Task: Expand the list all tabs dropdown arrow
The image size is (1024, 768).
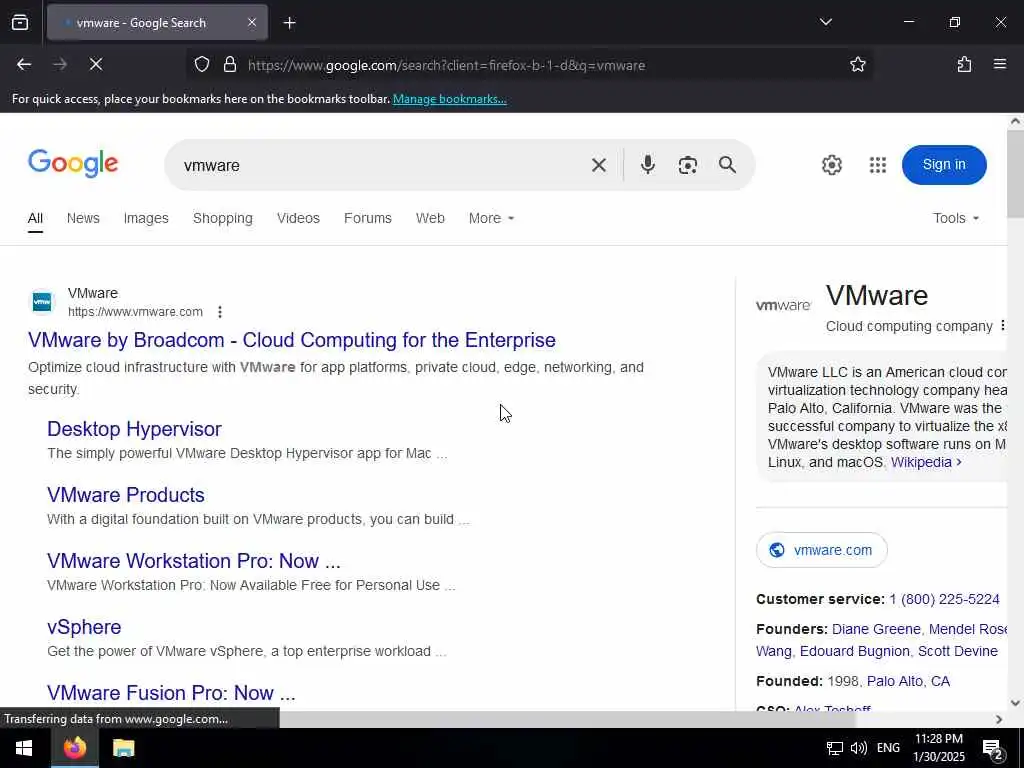Action: pyautogui.click(x=825, y=22)
